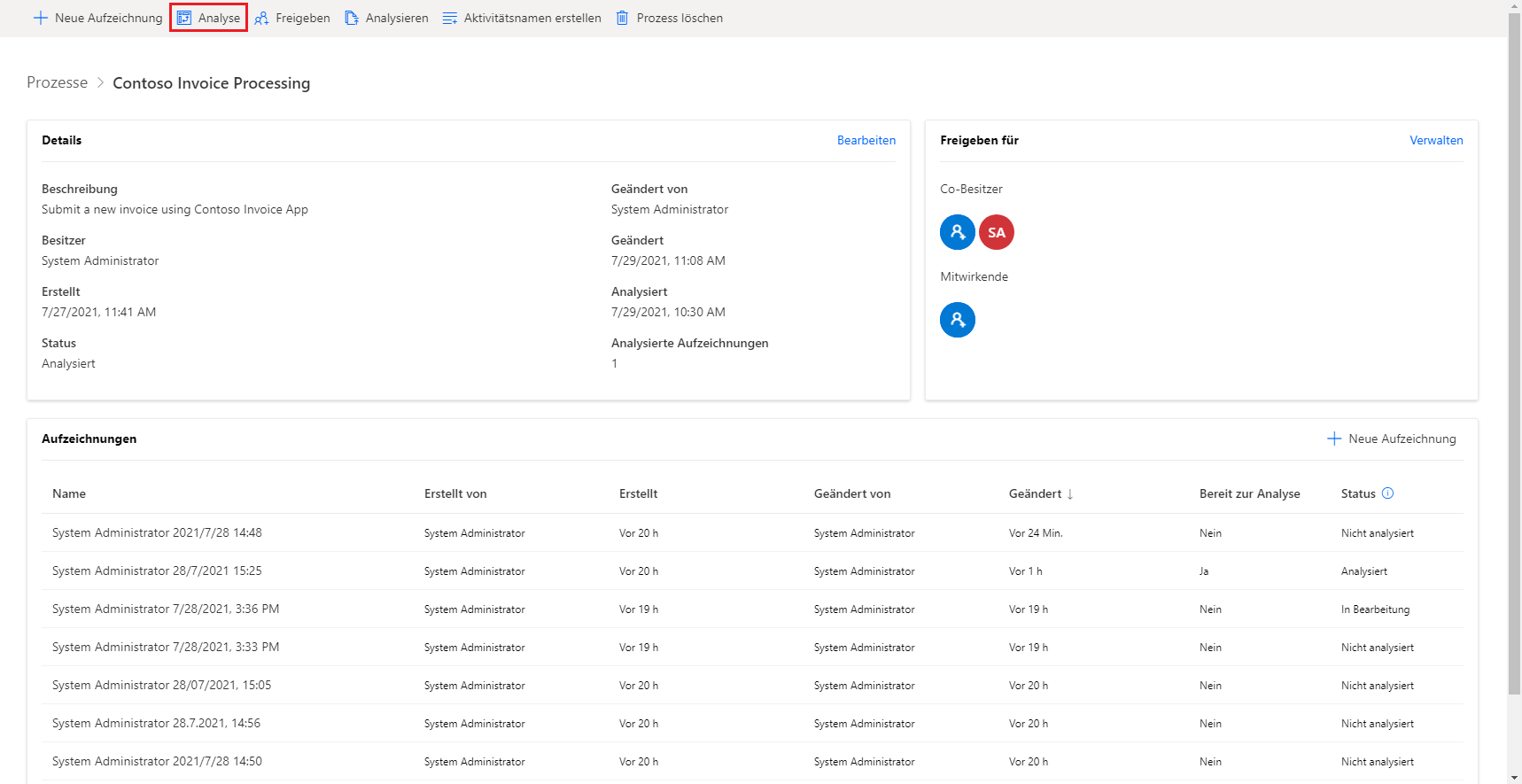The width and height of the screenshot is (1522, 784).
Task: Click the Status column info icon
Action: (x=1388, y=493)
